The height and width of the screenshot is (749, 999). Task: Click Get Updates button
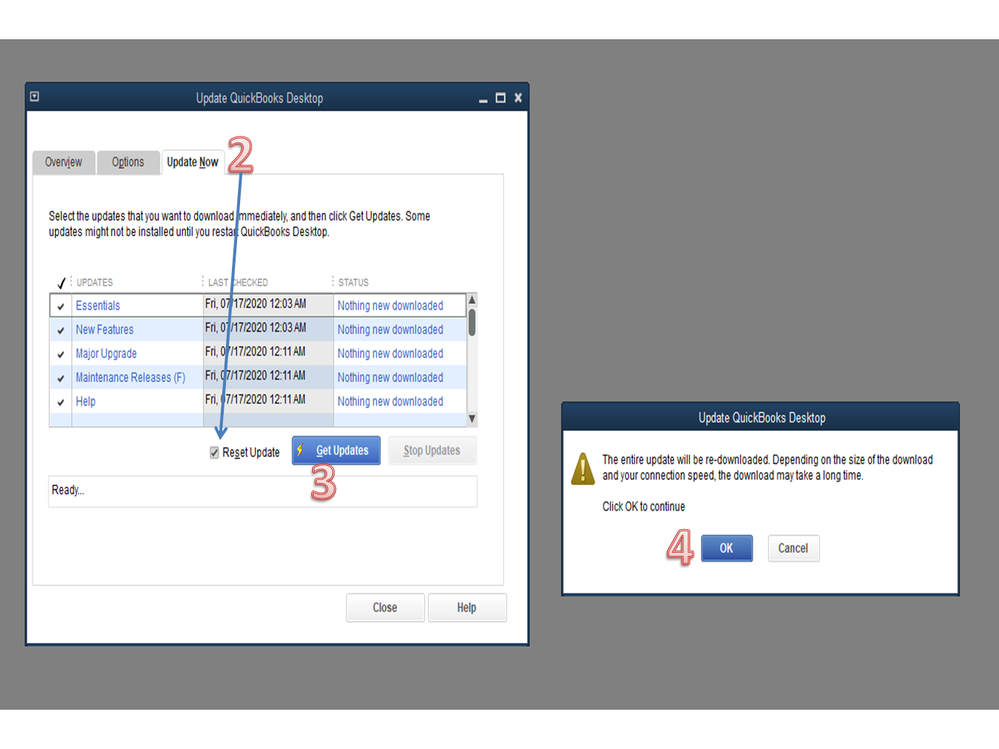click(x=336, y=450)
